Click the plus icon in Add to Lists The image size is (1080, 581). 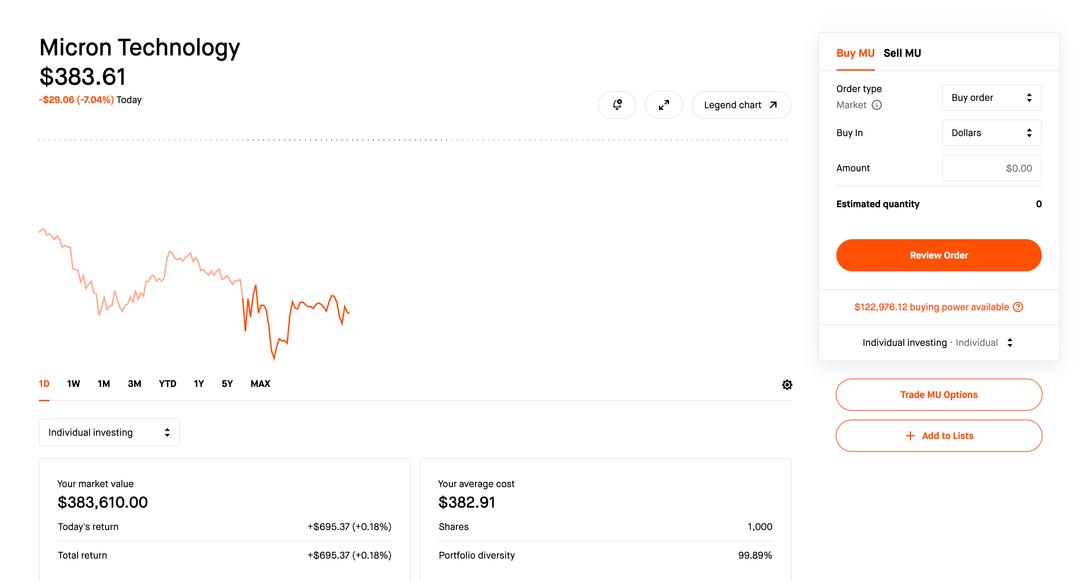point(910,436)
